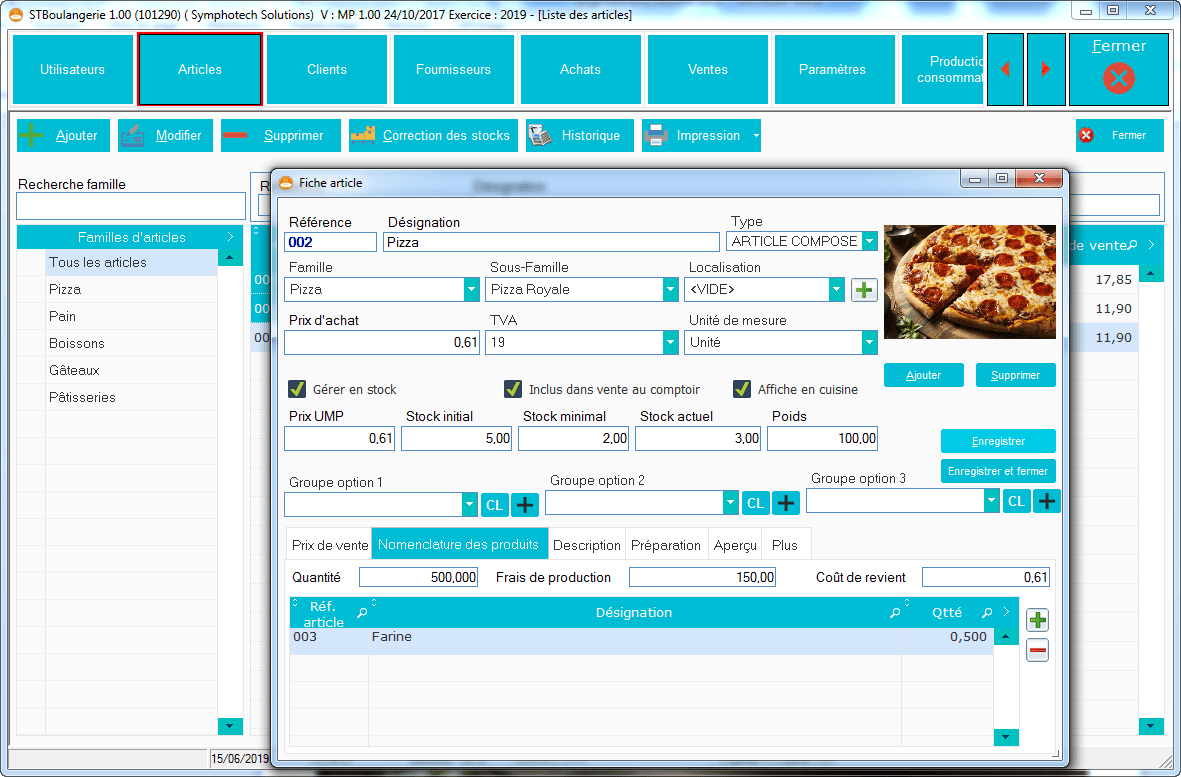
Task: Switch to the Préparation tab
Action: coord(666,545)
